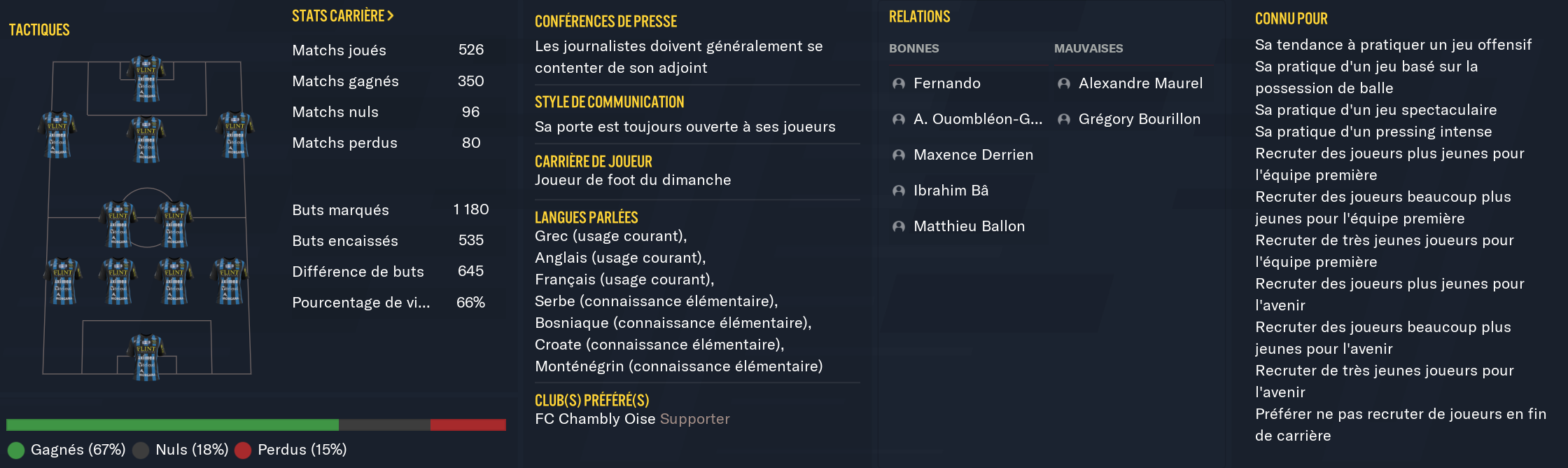Viewport: 1568px width, 468px height.
Task: Click the person icon next to Ibrahim Bâ
Action: coord(899,191)
